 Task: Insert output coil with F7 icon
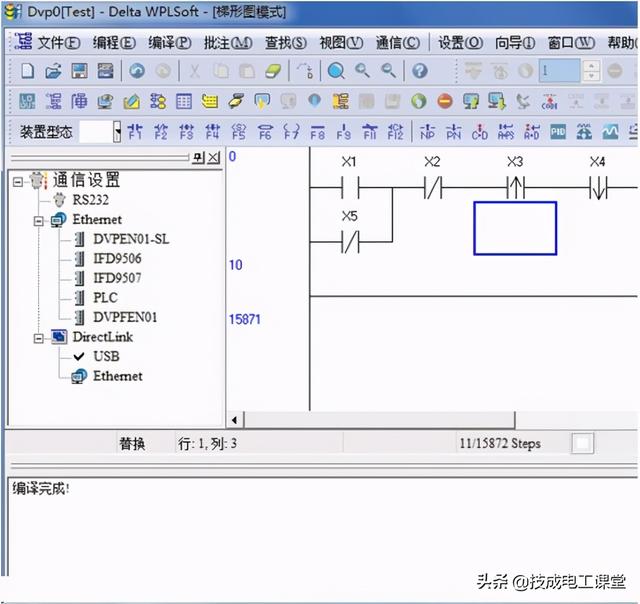pyautogui.click(x=291, y=132)
